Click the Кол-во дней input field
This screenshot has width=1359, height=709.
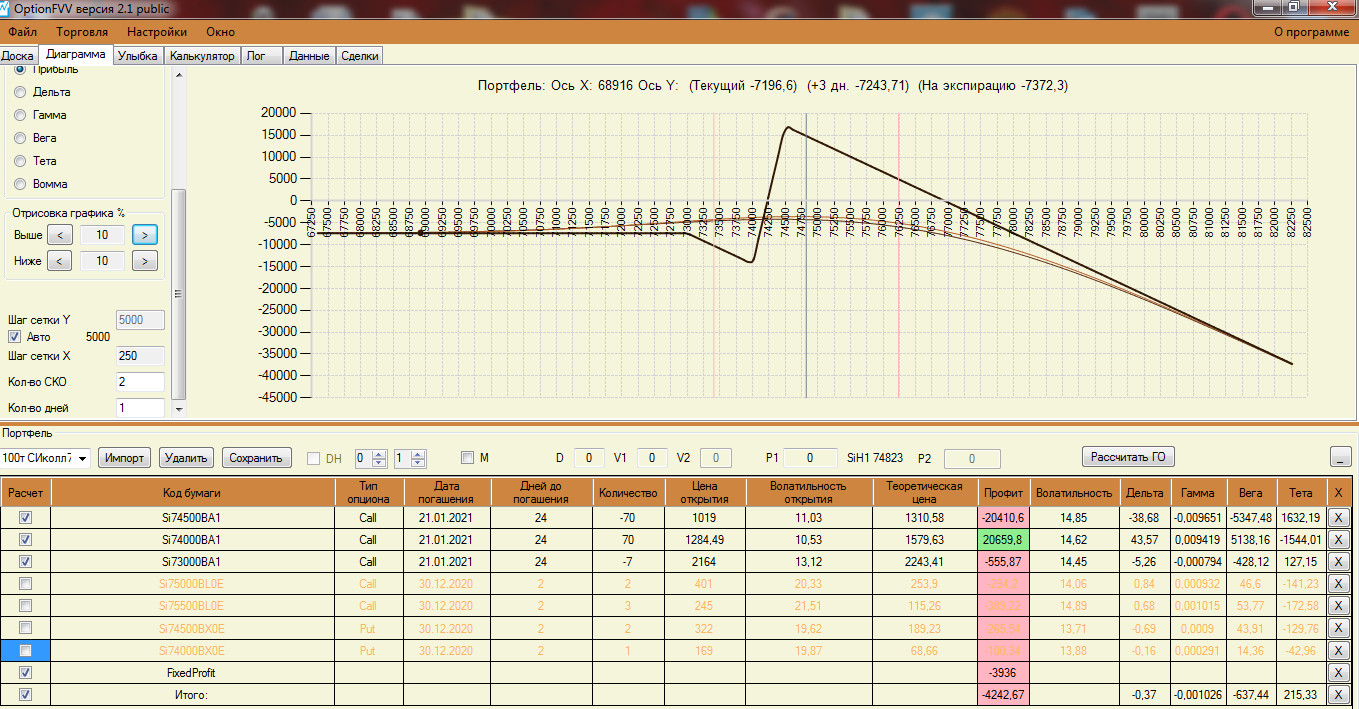click(x=141, y=408)
